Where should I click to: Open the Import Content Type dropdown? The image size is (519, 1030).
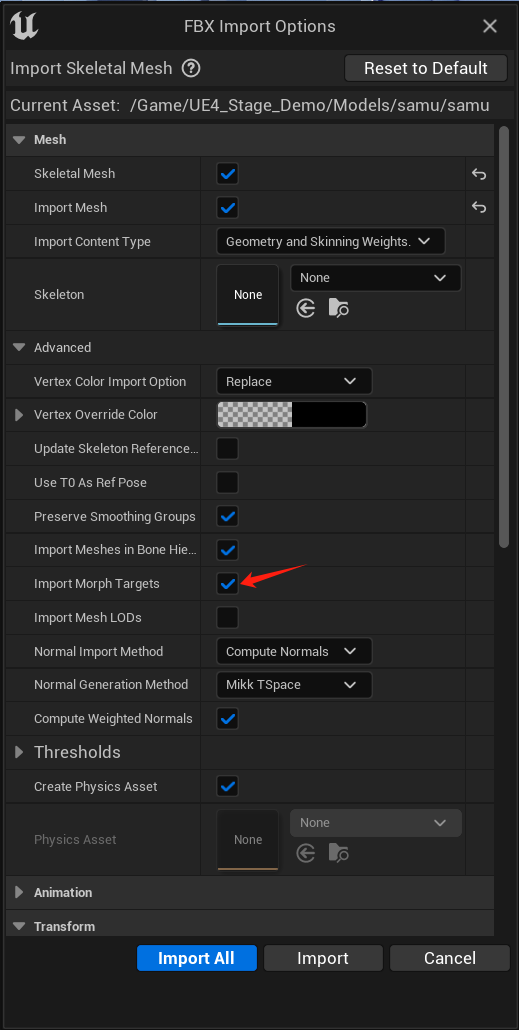[x=330, y=241]
